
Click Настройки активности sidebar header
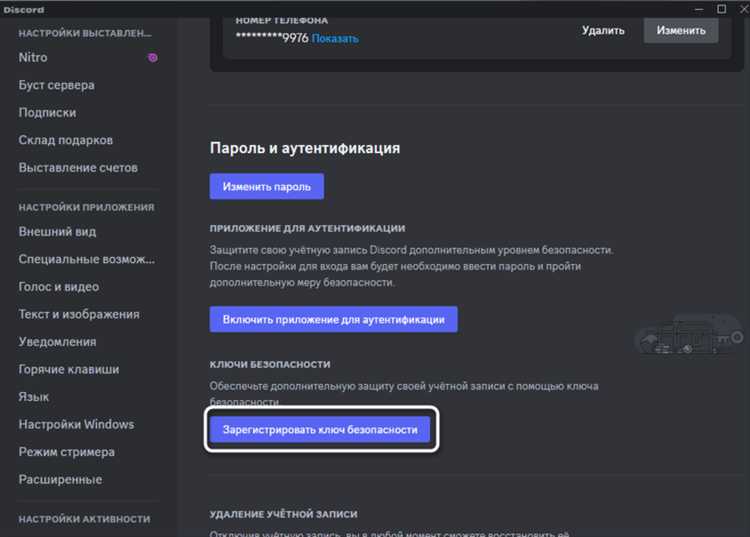click(x=84, y=519)
